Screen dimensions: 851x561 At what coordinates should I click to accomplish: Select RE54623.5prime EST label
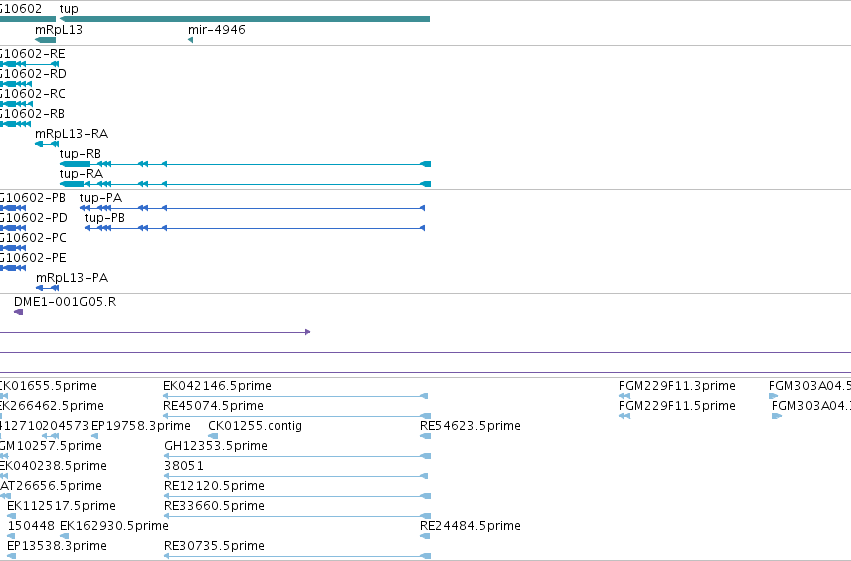coord(471,426)
